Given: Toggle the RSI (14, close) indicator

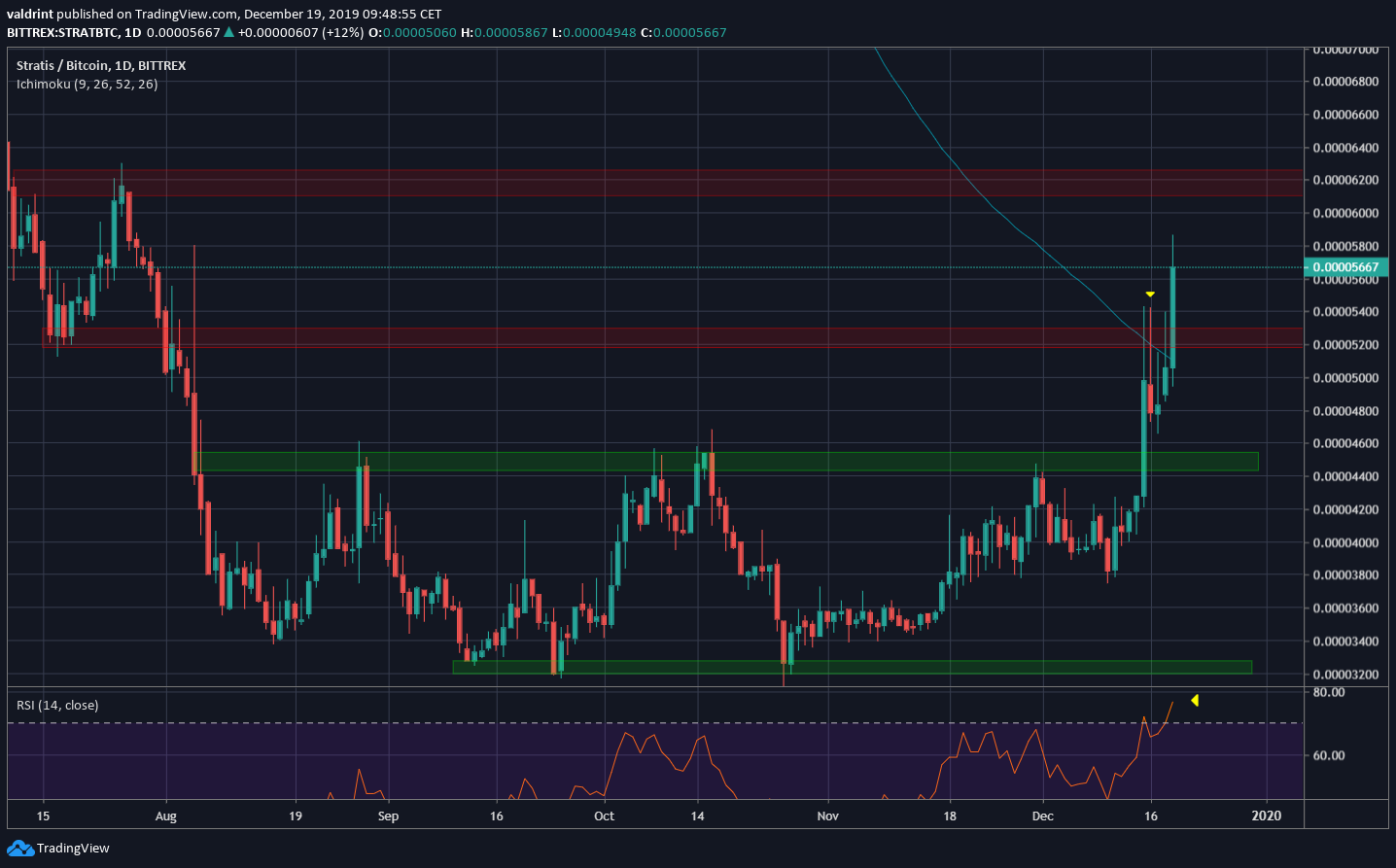Looking at the screenshot, I should click(x=56, y=705).
